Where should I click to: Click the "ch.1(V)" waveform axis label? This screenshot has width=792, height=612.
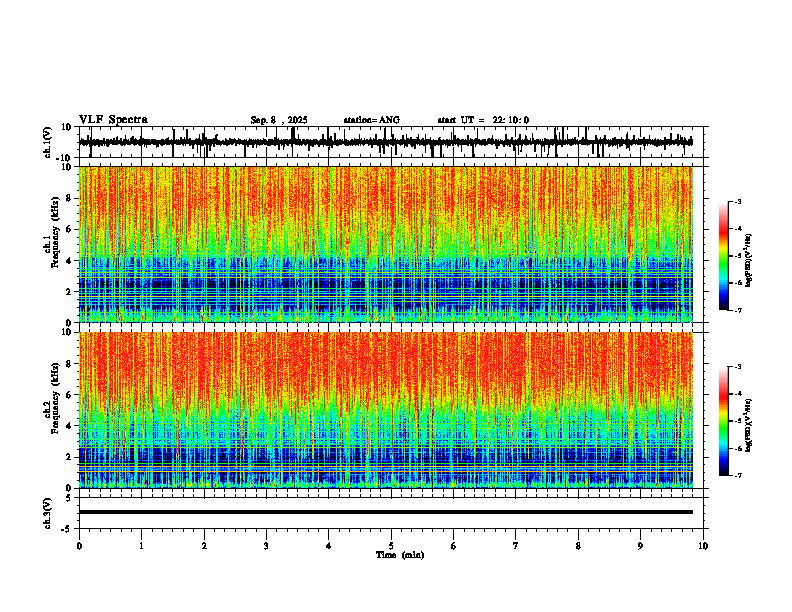click(x=48, y=142)
